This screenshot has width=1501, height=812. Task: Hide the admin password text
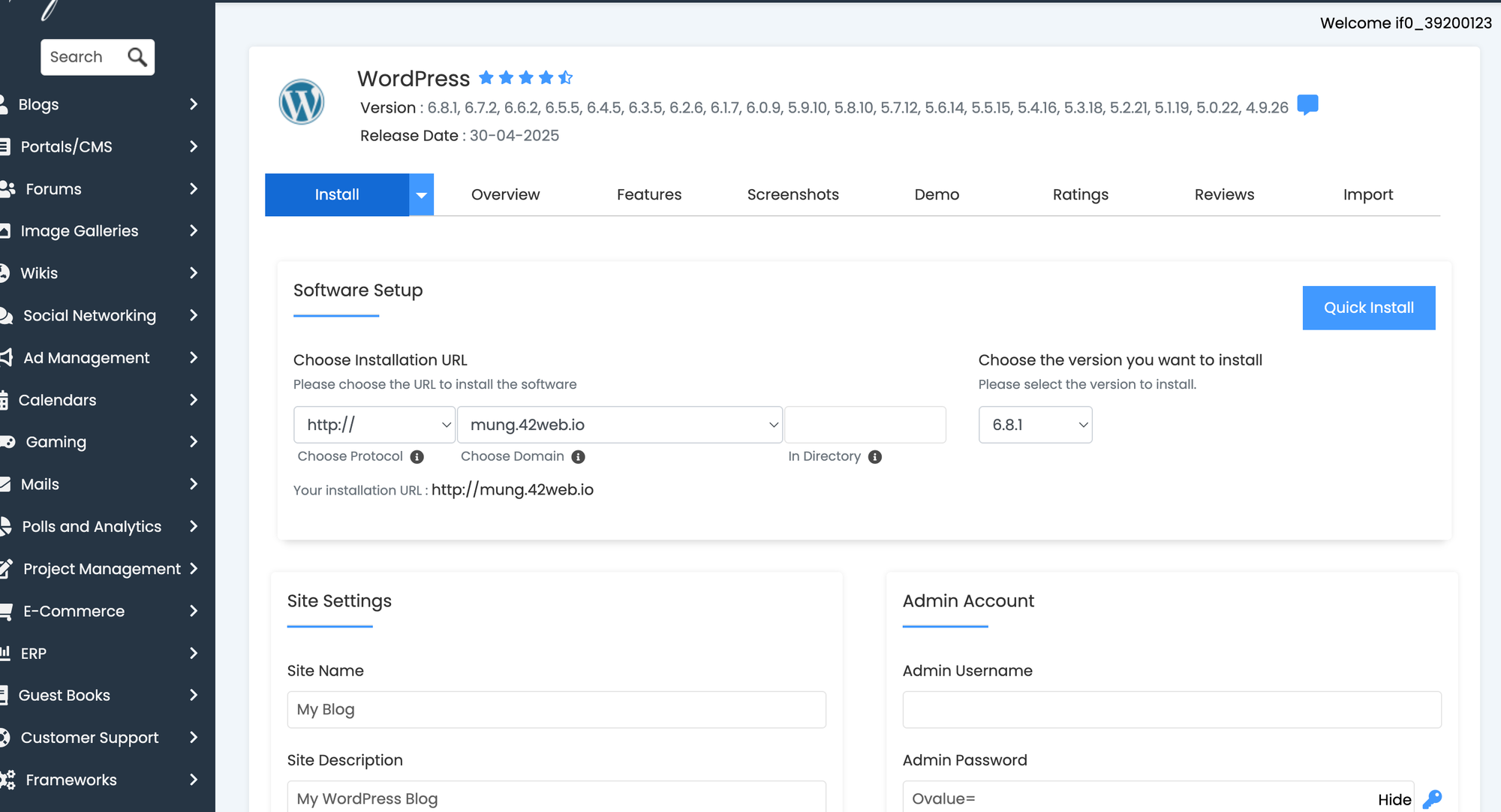tap(1394, 800)
